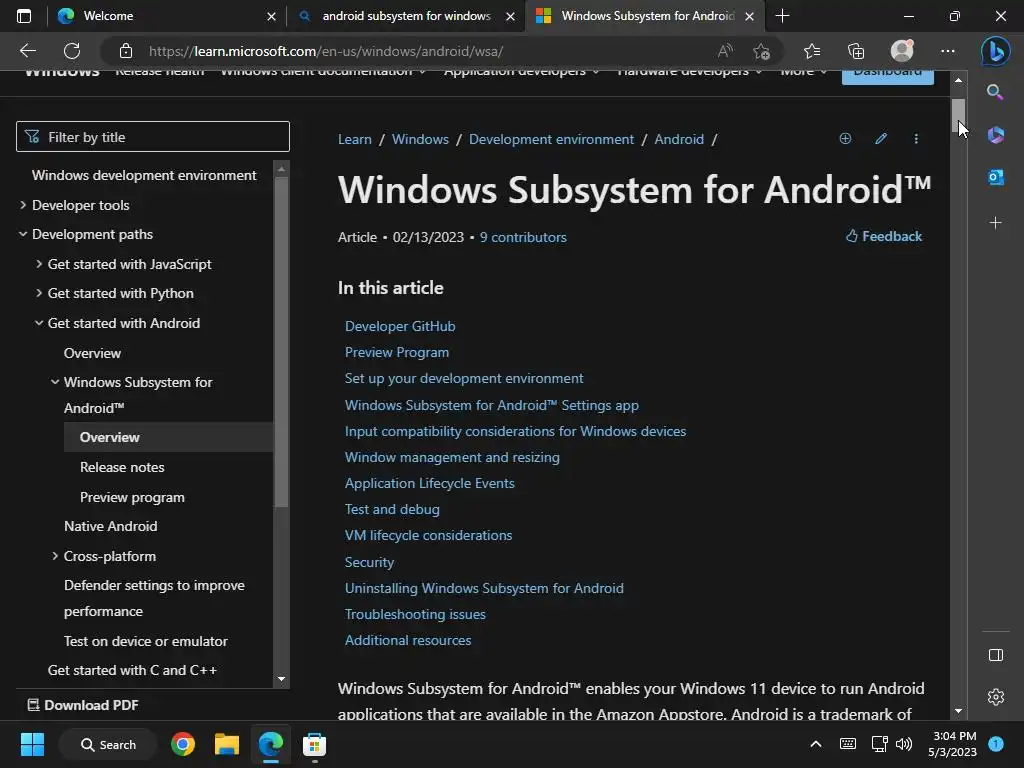
Task: Click the Feedback button
Action: [x=884, y=236]
